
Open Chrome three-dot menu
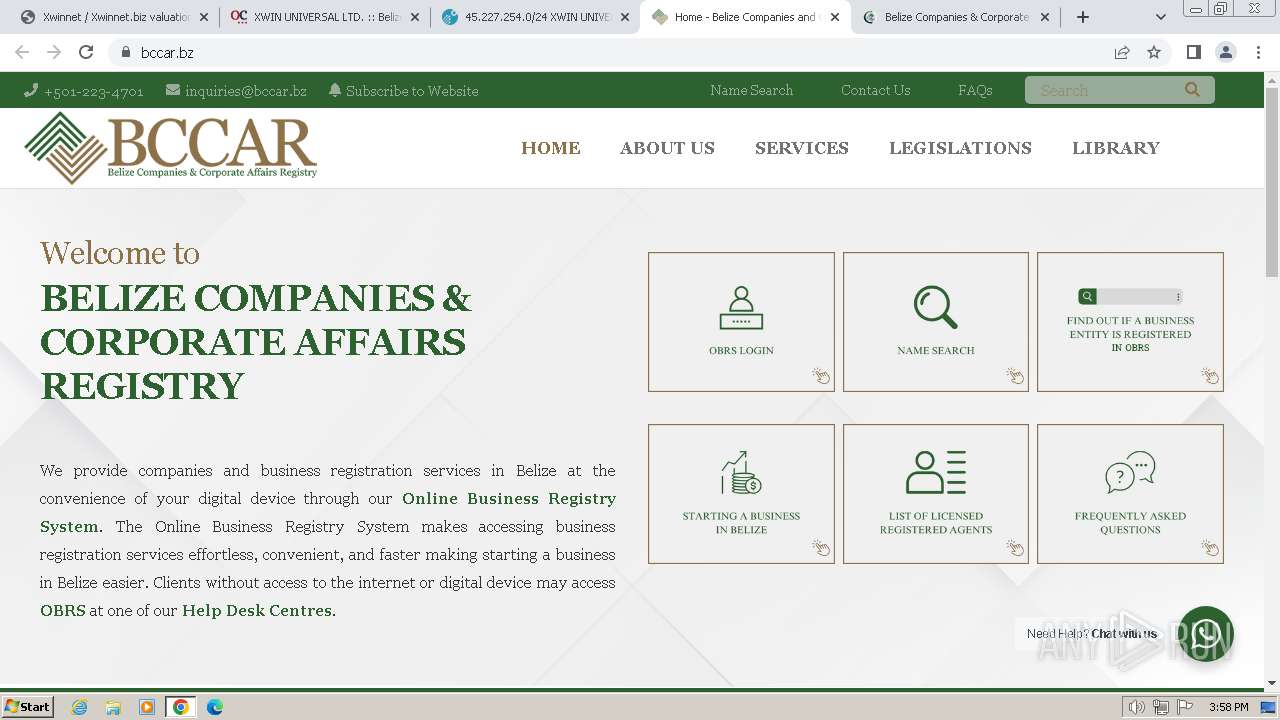click(x=1258, y=52)
